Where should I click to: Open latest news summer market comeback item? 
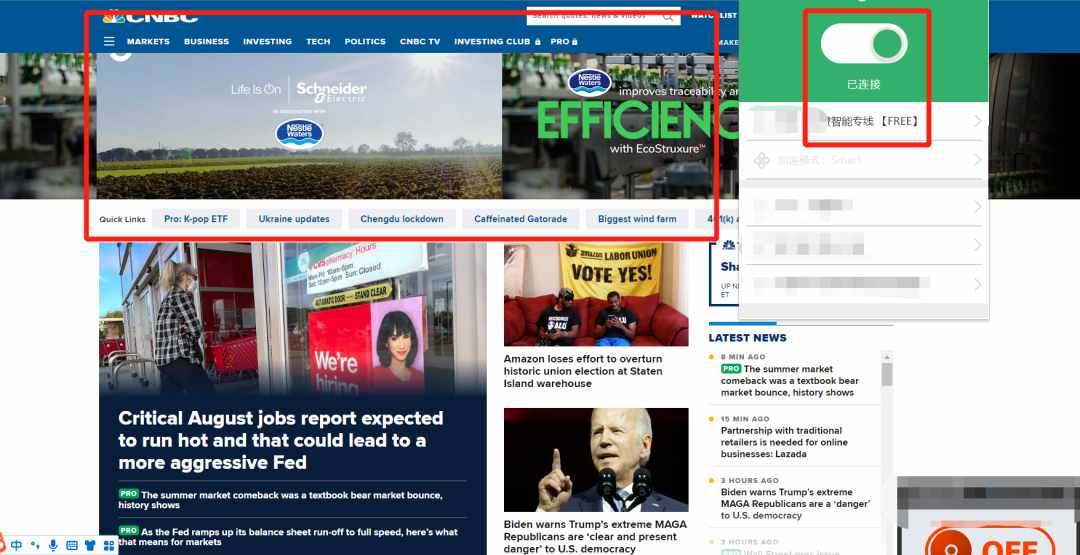[790, 381]
